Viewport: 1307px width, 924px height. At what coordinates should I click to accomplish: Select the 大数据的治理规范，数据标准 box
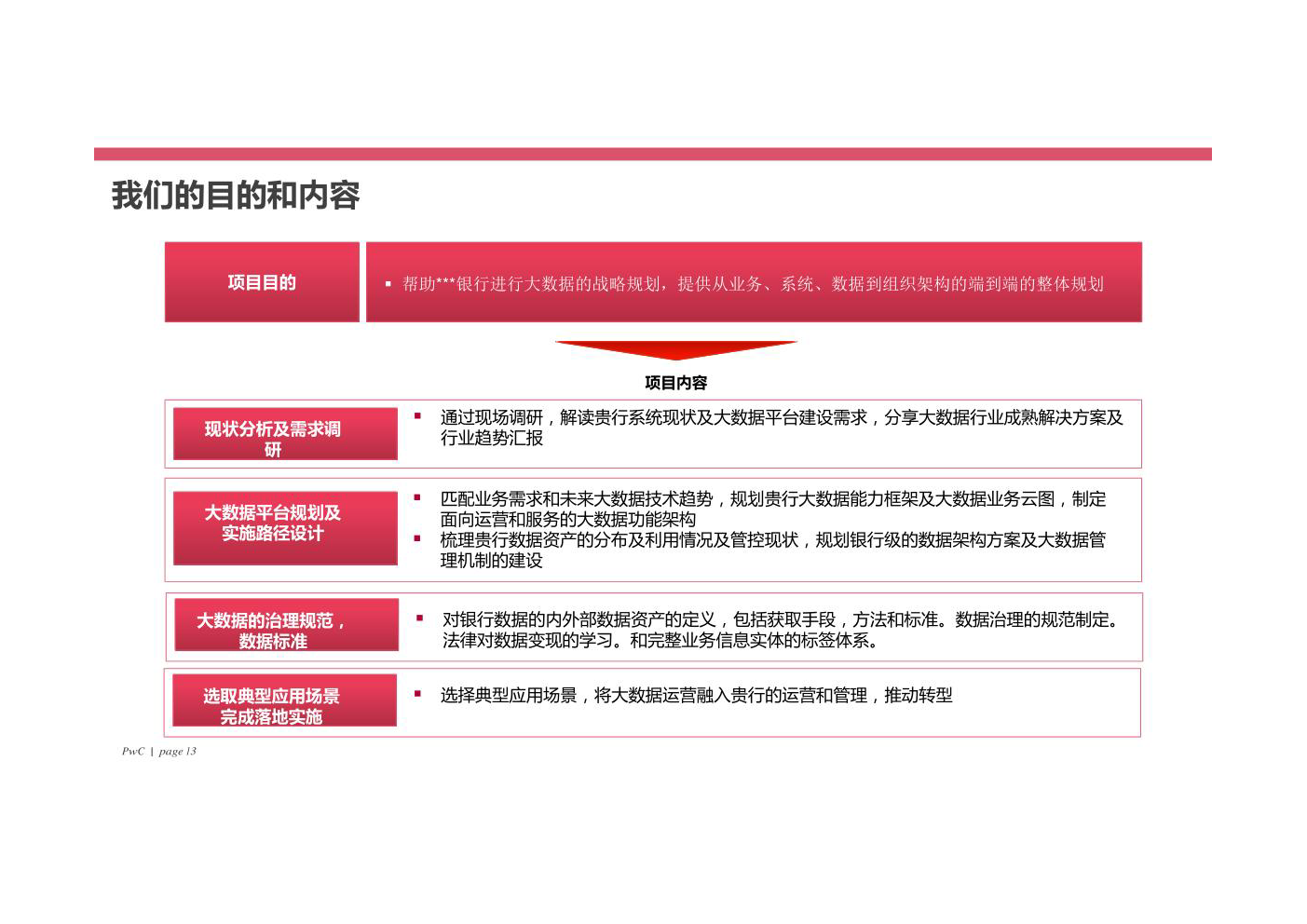coord(287,625)
